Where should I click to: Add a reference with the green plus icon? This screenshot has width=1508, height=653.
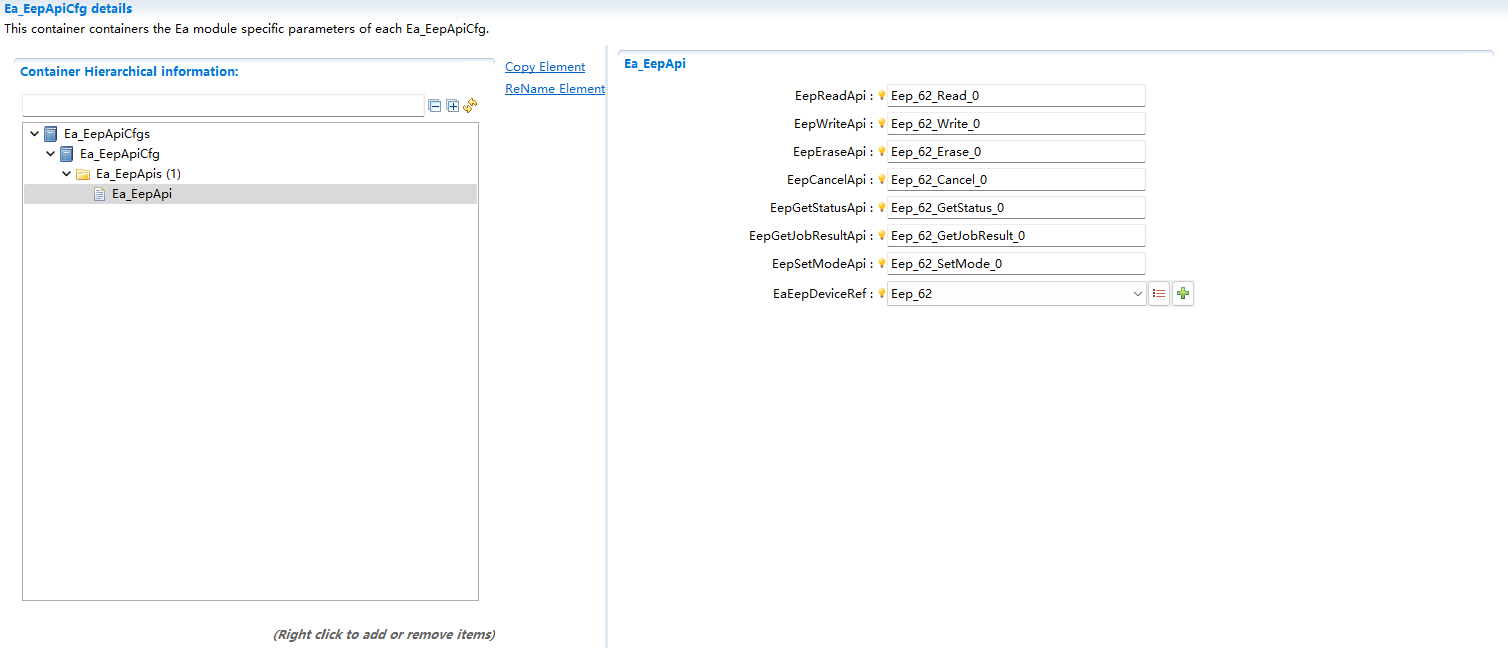coord(1182,293)
